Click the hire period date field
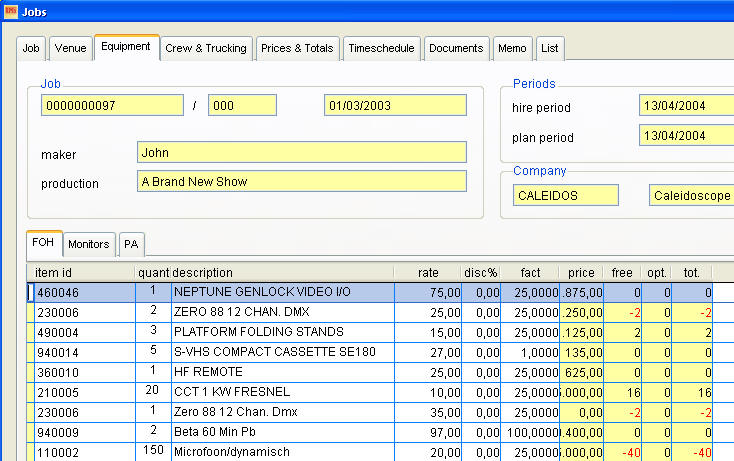Image resolution: width=734 pixels, height=461 pixels. [686, 105]
